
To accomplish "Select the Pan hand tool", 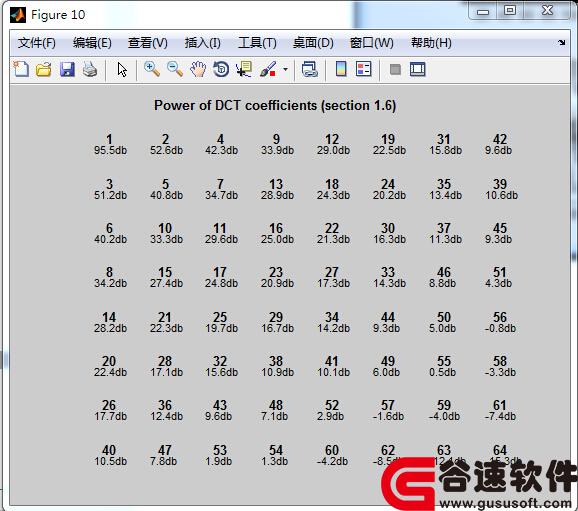I will tap(198, 69).
